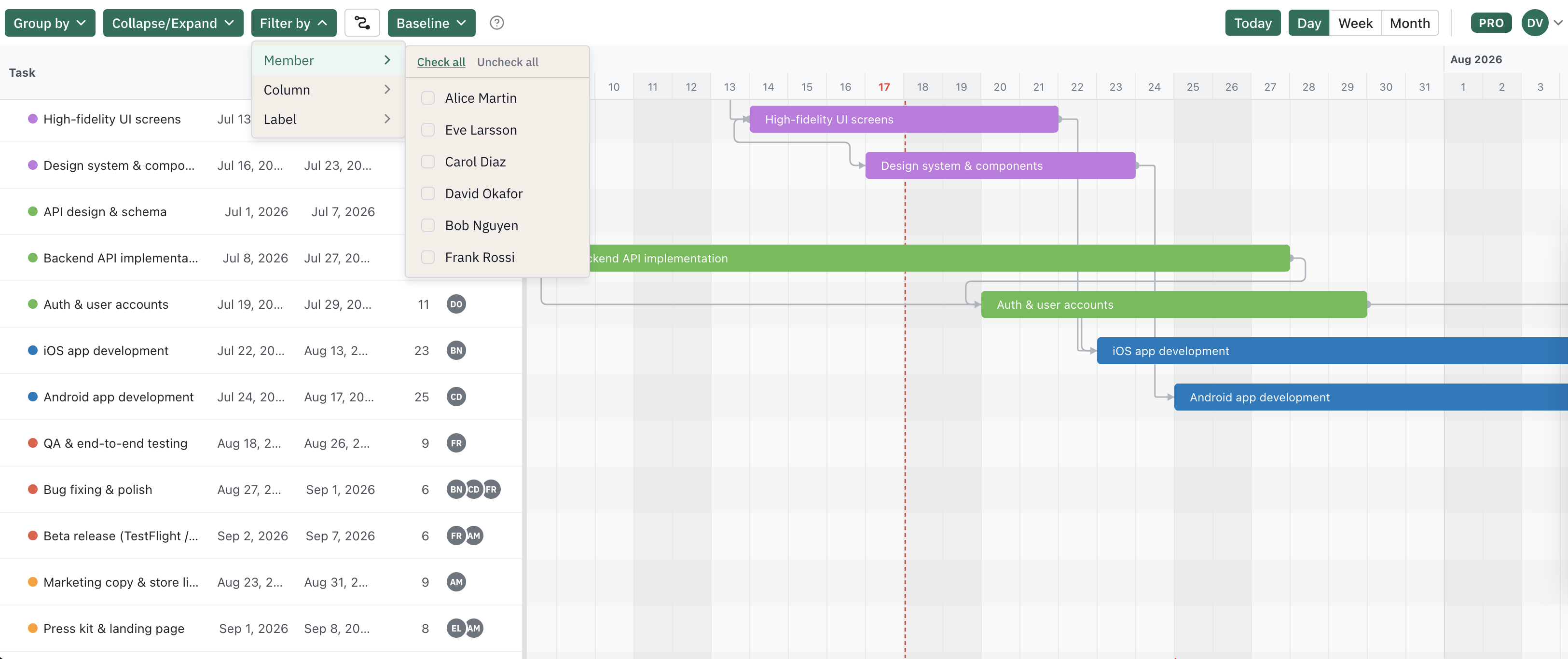Open the Baseline dropdown

[431, 23]
